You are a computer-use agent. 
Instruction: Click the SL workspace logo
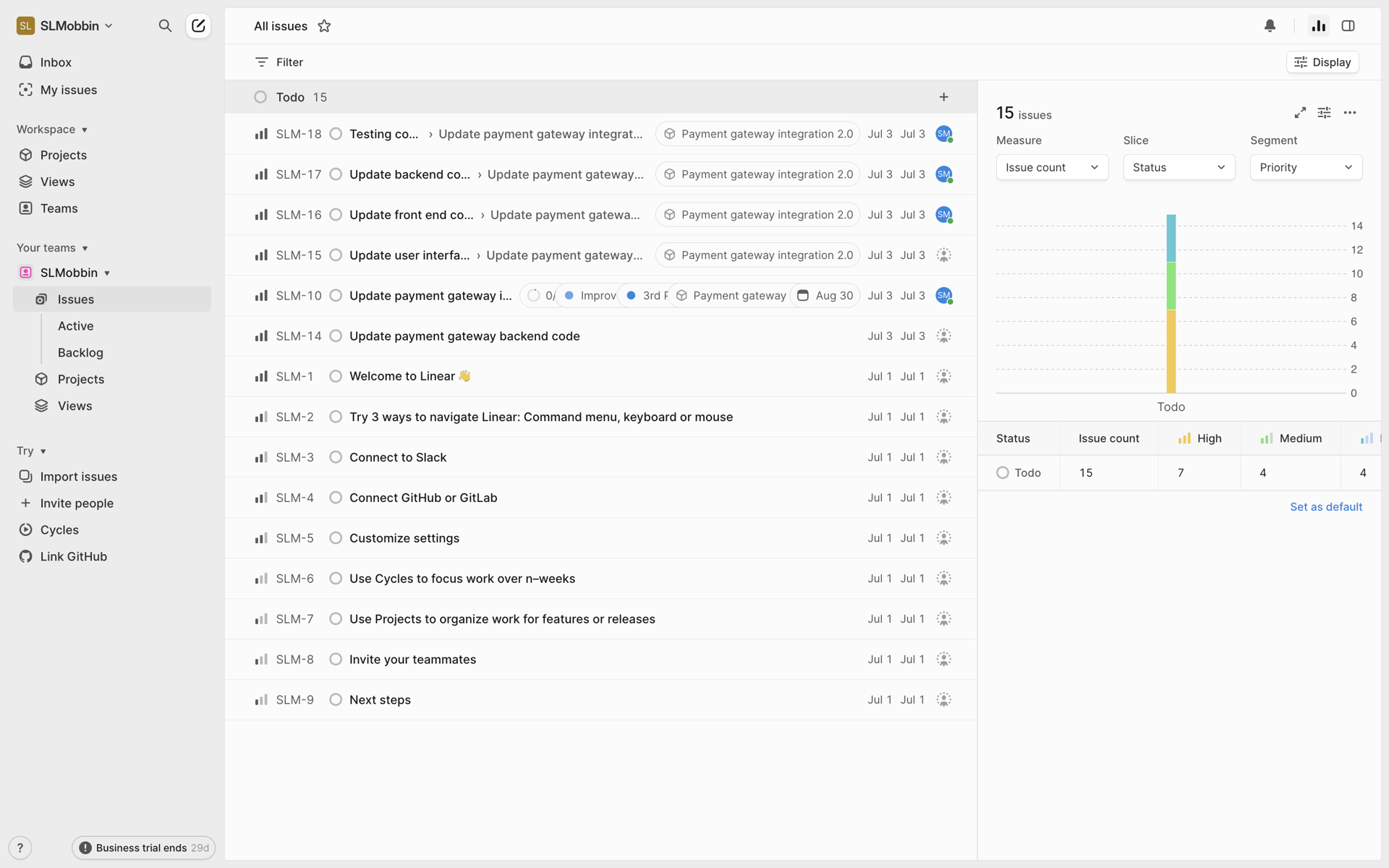point(25,26)
